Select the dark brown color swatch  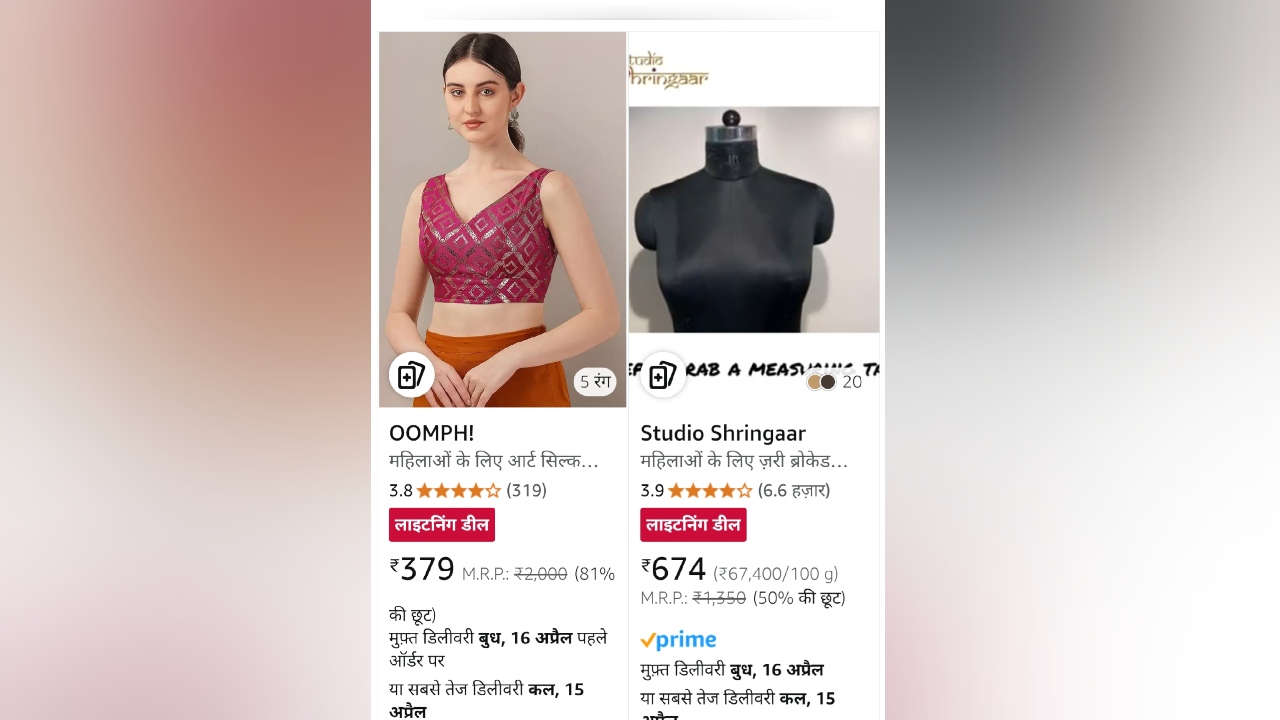tap(828, 382)
